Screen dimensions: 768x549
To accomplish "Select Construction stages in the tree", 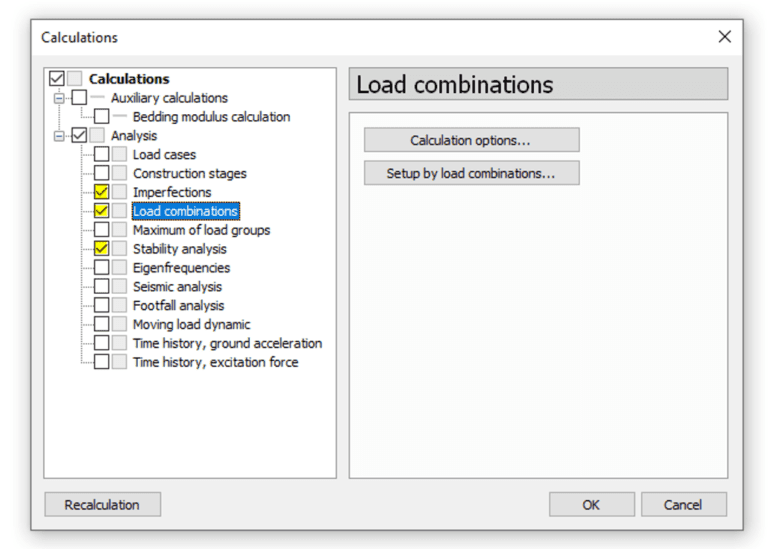I will pos(190,173).
